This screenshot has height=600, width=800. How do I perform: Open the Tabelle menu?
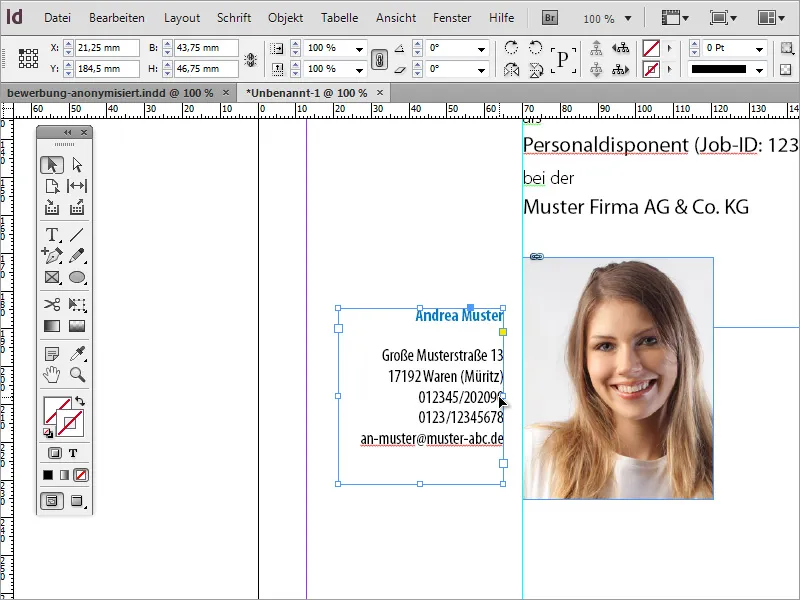[x=339, y=18]
